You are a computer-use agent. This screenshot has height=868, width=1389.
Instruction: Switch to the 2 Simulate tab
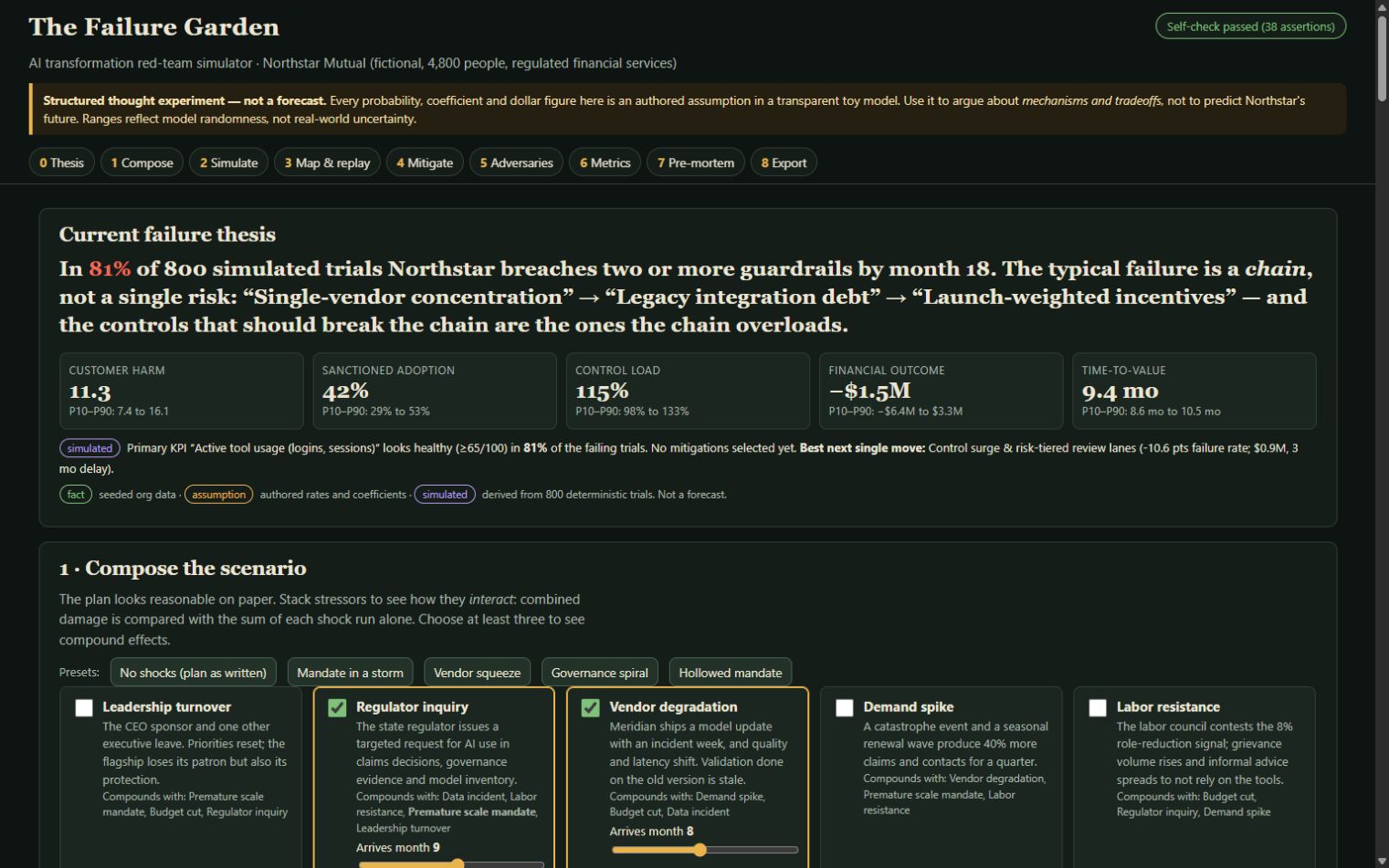point(229,162)
